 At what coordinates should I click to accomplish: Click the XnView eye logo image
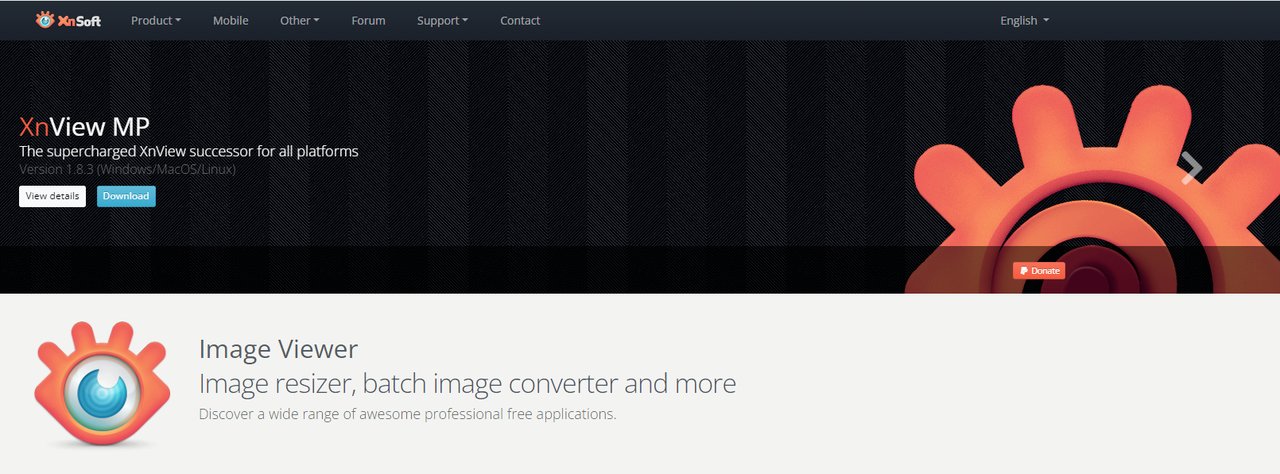tap(100, 384)
